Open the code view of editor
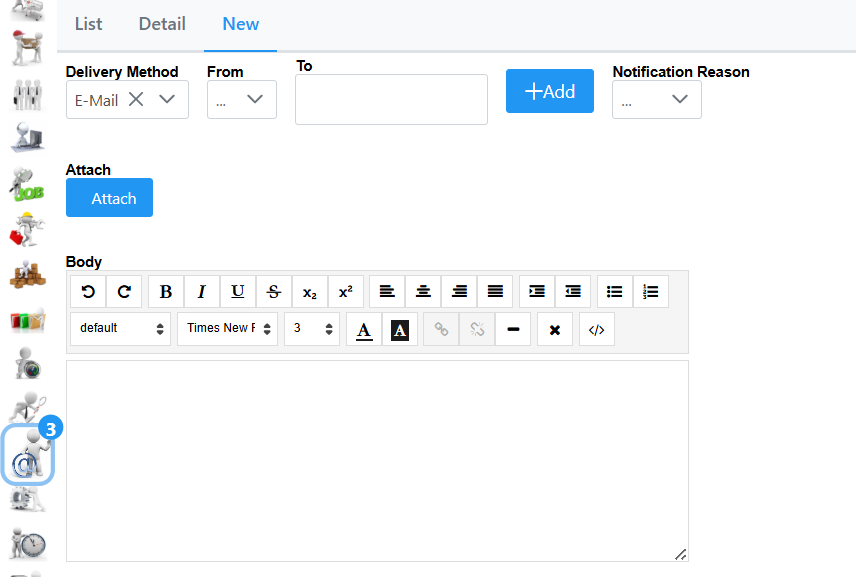 pyautogui.click(x=597, y=329)
